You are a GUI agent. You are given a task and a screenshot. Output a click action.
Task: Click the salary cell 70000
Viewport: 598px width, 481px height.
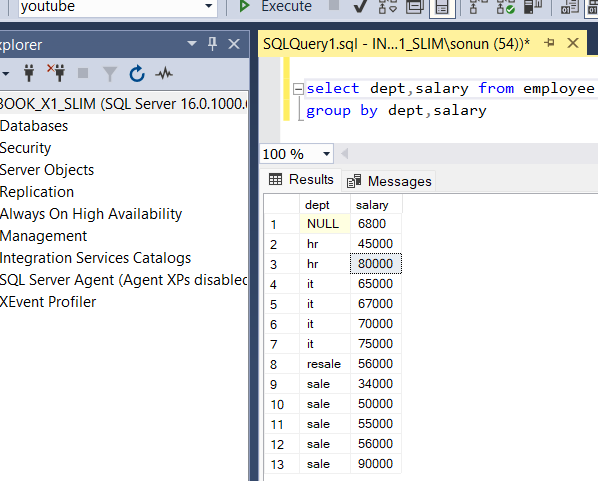coord(376,324)
